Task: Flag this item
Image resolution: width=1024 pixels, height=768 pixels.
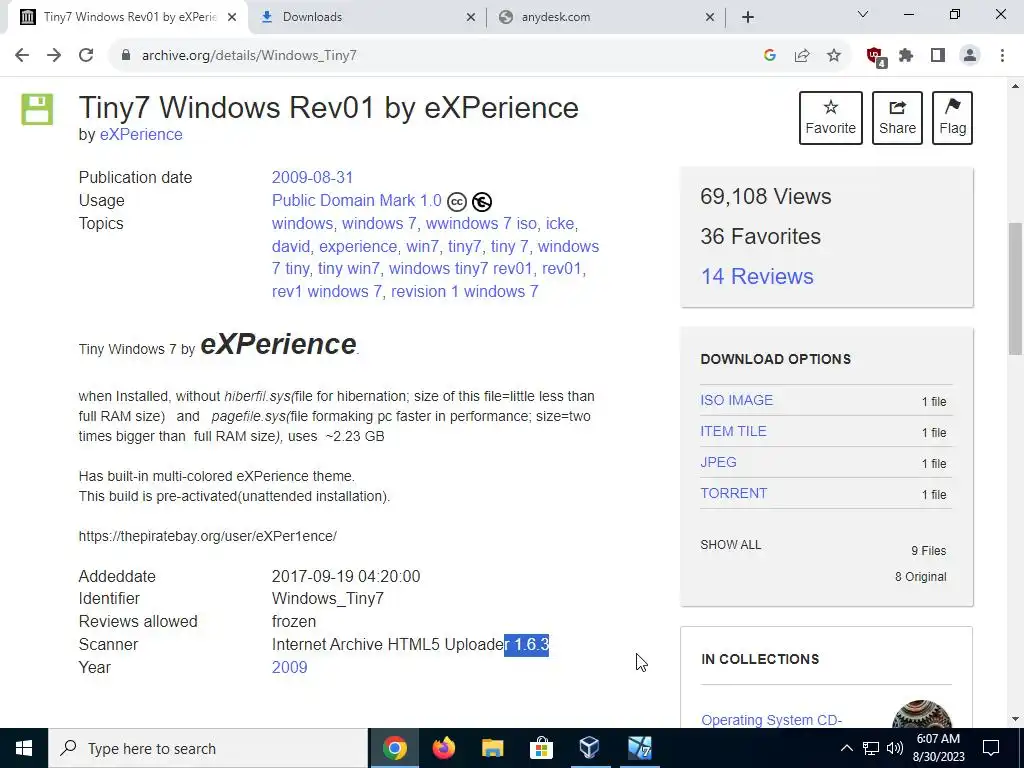Action: (952, 118)
